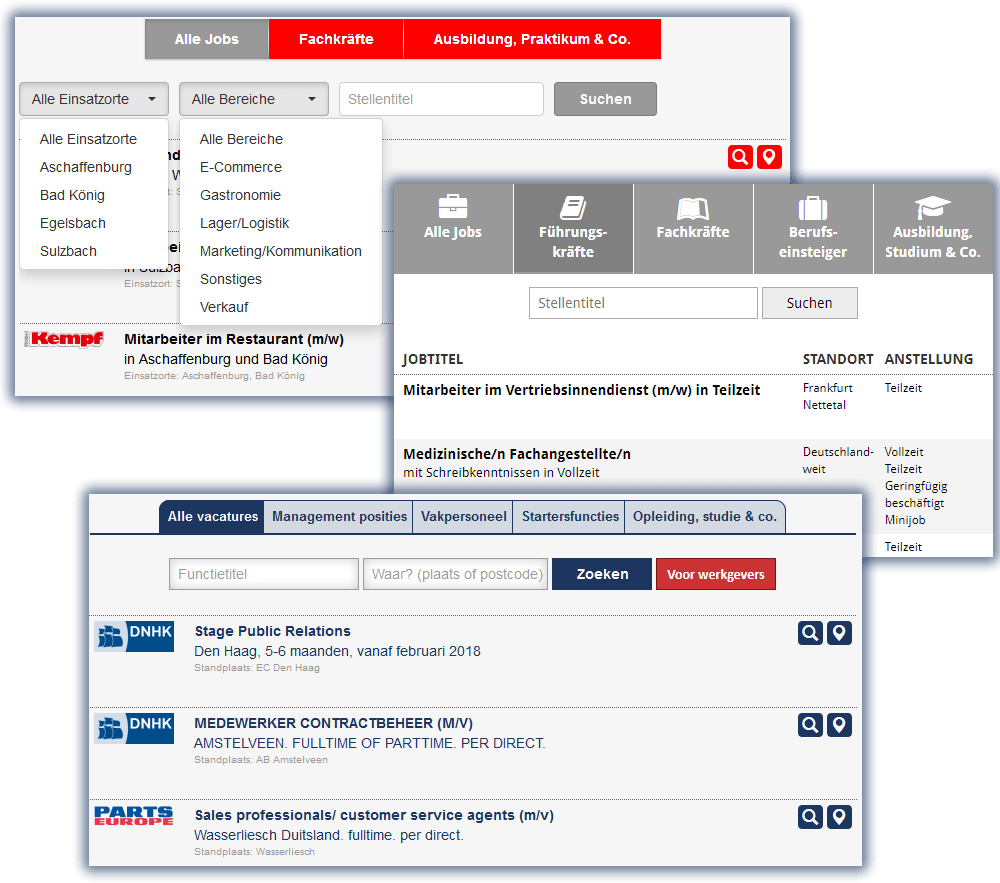Open magnifier icon for Sales professionals job
The image size is (1000, 883).
(810, 817)
